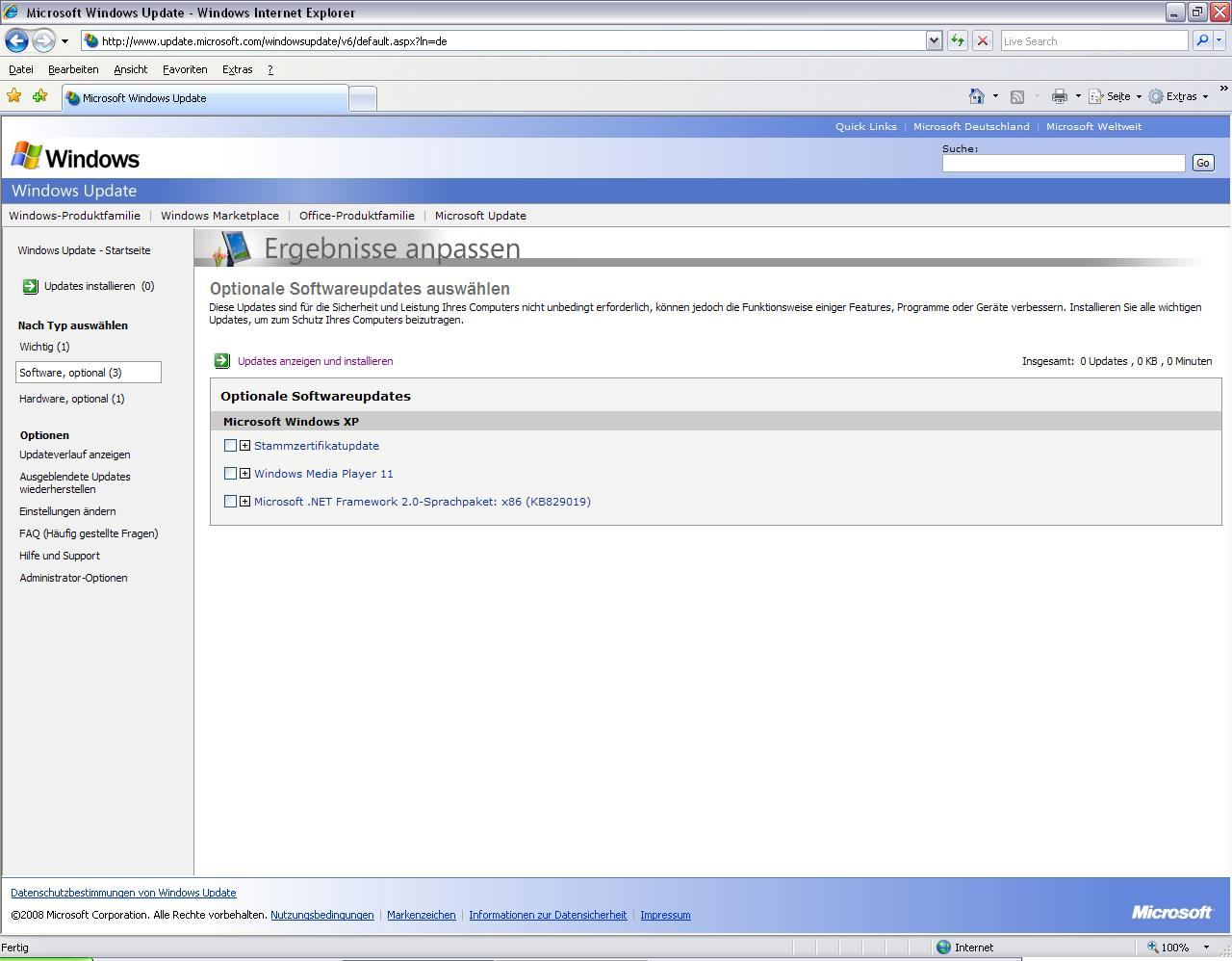The width and height of the screenshot is (1232, 961).
Task: Open the Extras menu in menu bar
Action: pyautogui.click(x=237, y=69)
